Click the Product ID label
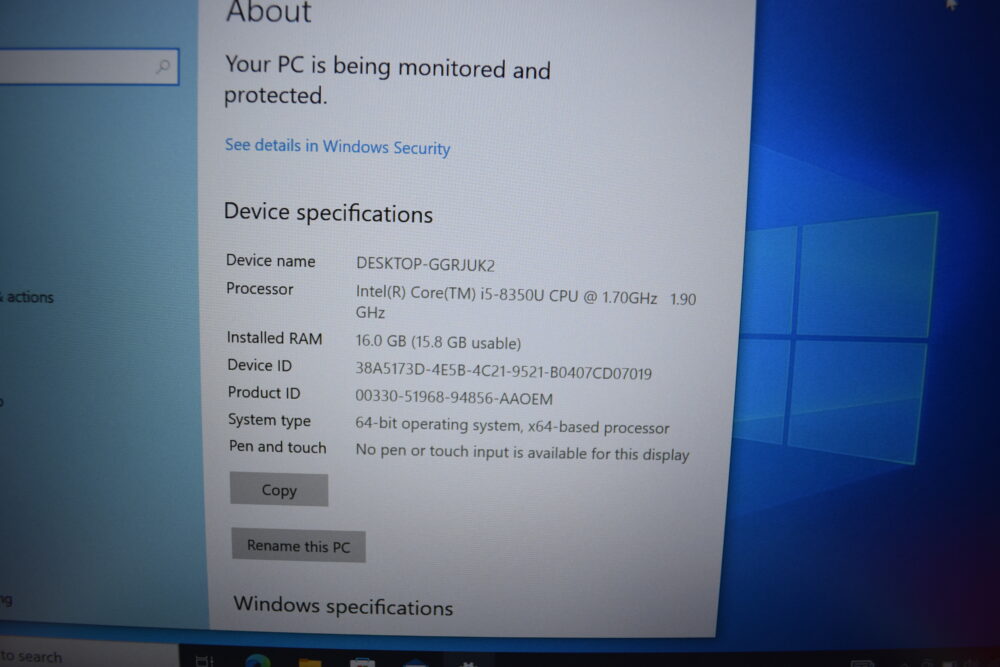This screenshot has width=1000, height=667. point(263,393)
